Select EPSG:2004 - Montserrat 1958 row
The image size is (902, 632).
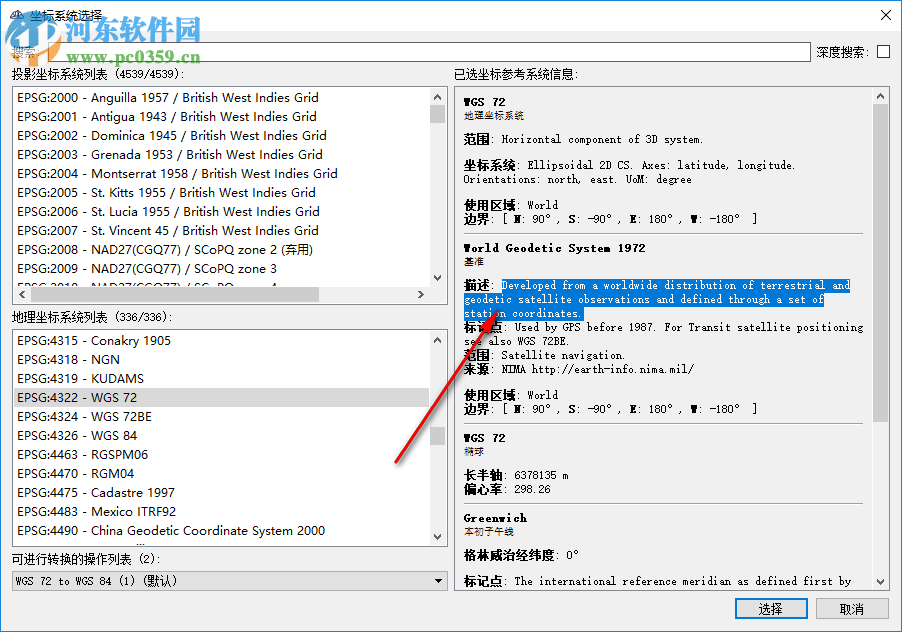[x=221, y=174]
